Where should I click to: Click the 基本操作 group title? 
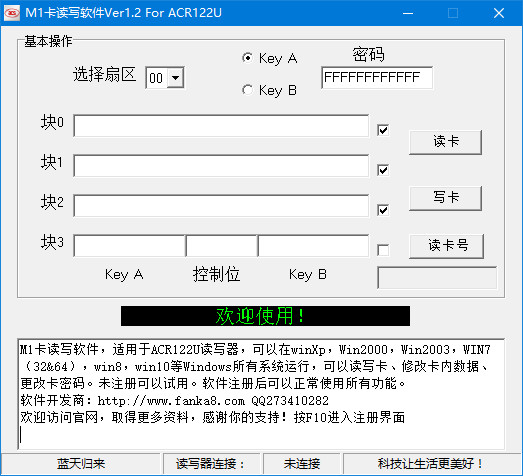[x=48, y=41]
